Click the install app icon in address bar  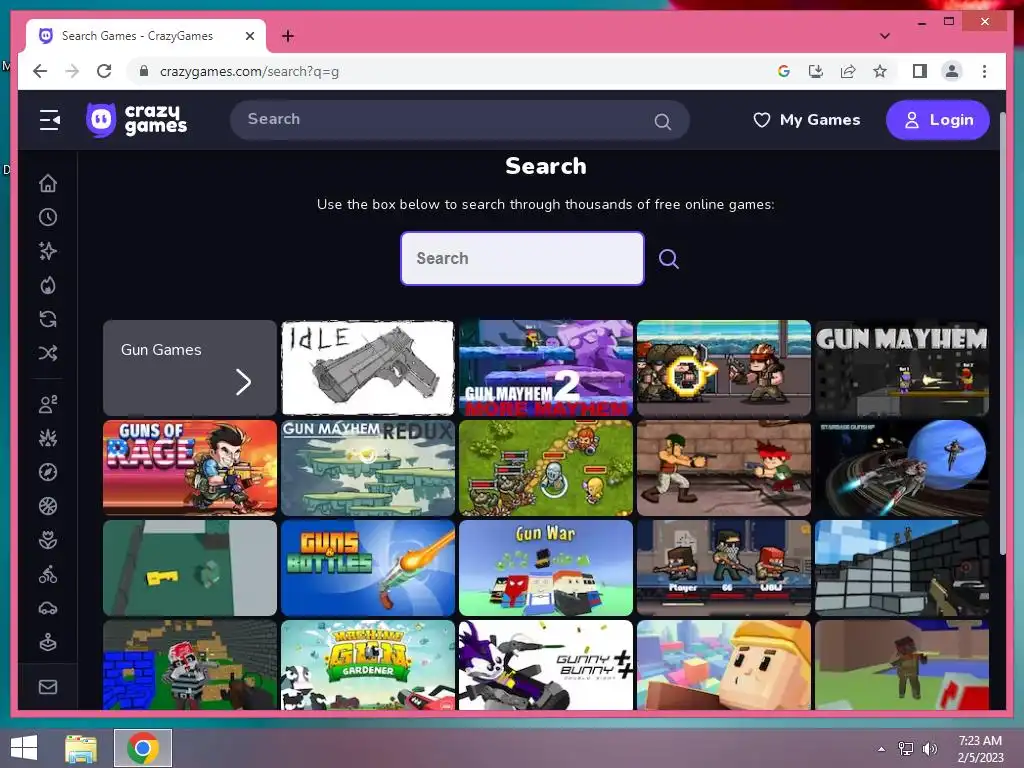816,71
